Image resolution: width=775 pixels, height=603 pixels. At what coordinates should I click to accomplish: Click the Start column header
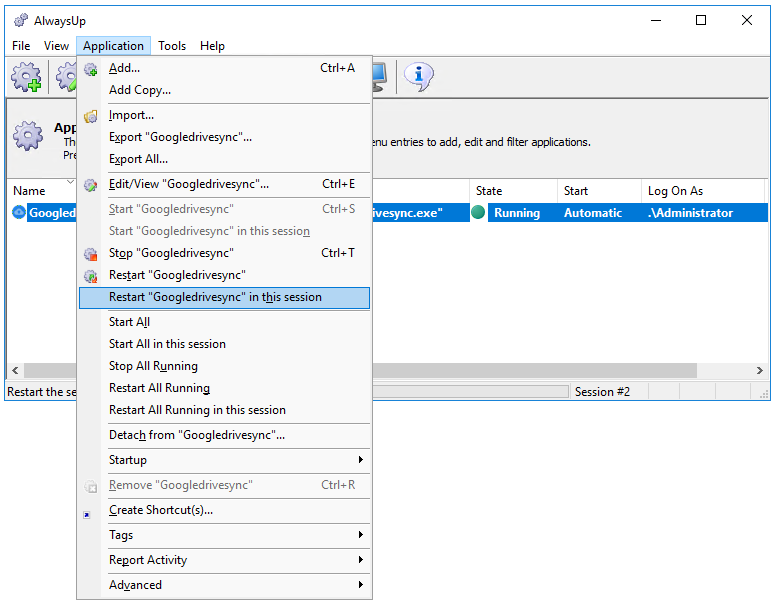(x=600, y=191)
